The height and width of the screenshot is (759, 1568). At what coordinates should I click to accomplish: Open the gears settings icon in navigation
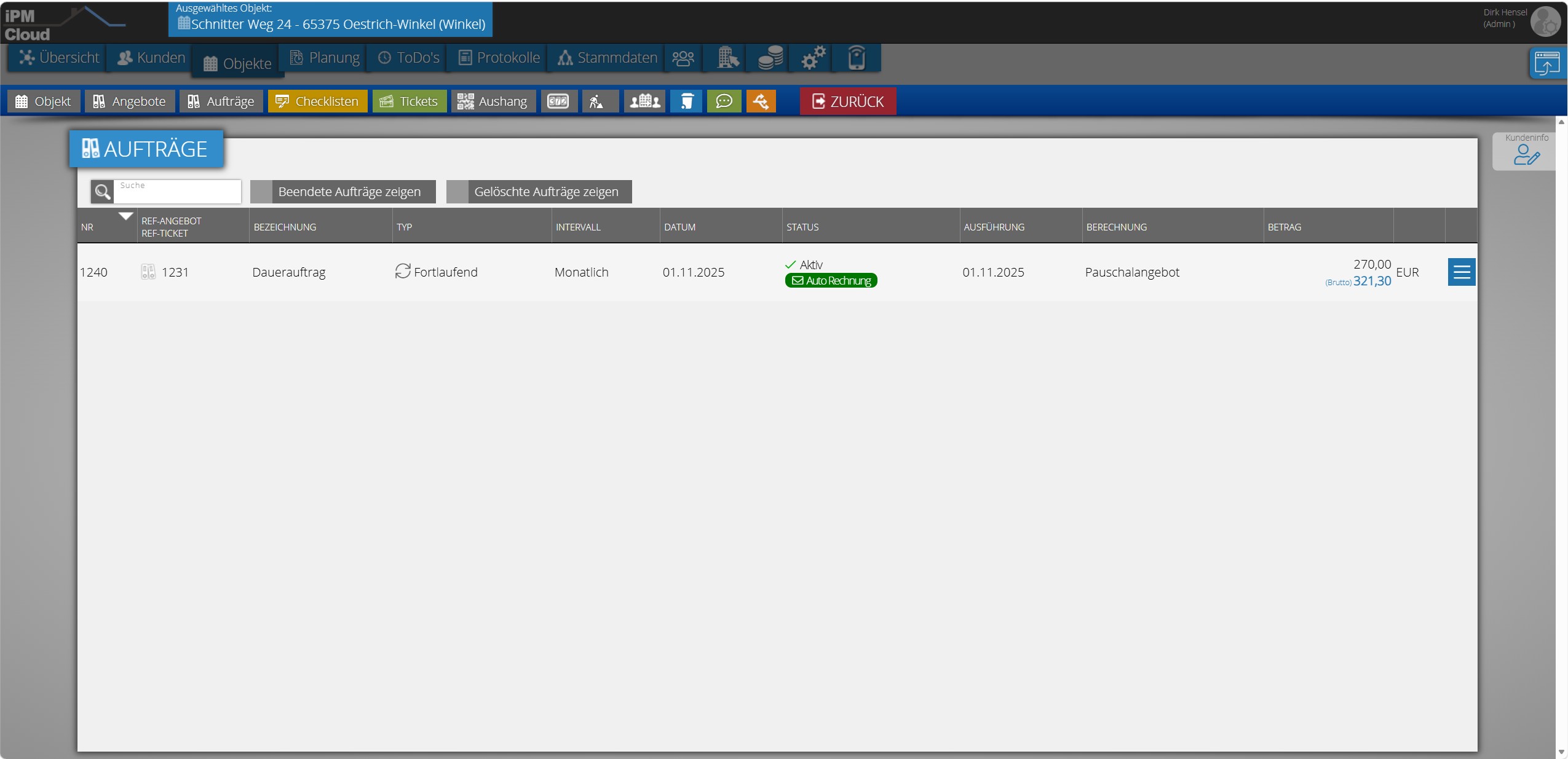pyautogui.click(x=813, y=58)
